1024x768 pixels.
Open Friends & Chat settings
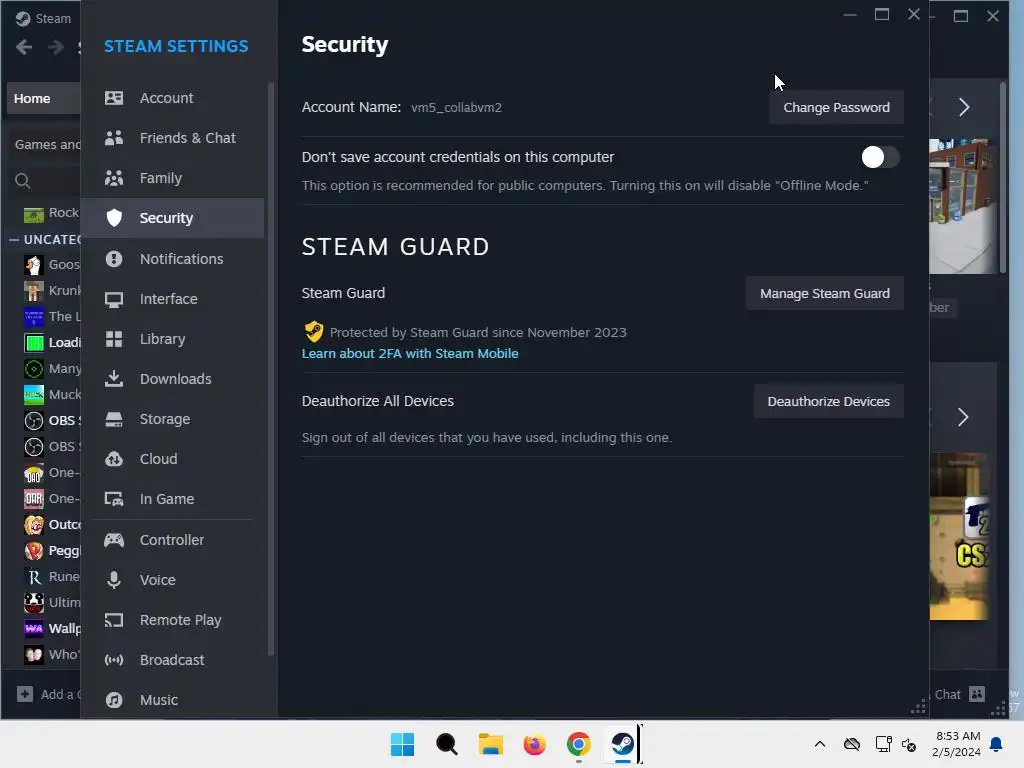pos(173,138)
